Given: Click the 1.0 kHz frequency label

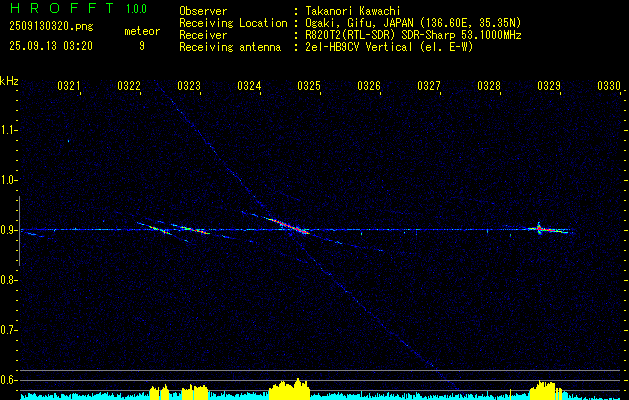Looking at the screenshot, I should pyautogui.click(x=8, y=180).
